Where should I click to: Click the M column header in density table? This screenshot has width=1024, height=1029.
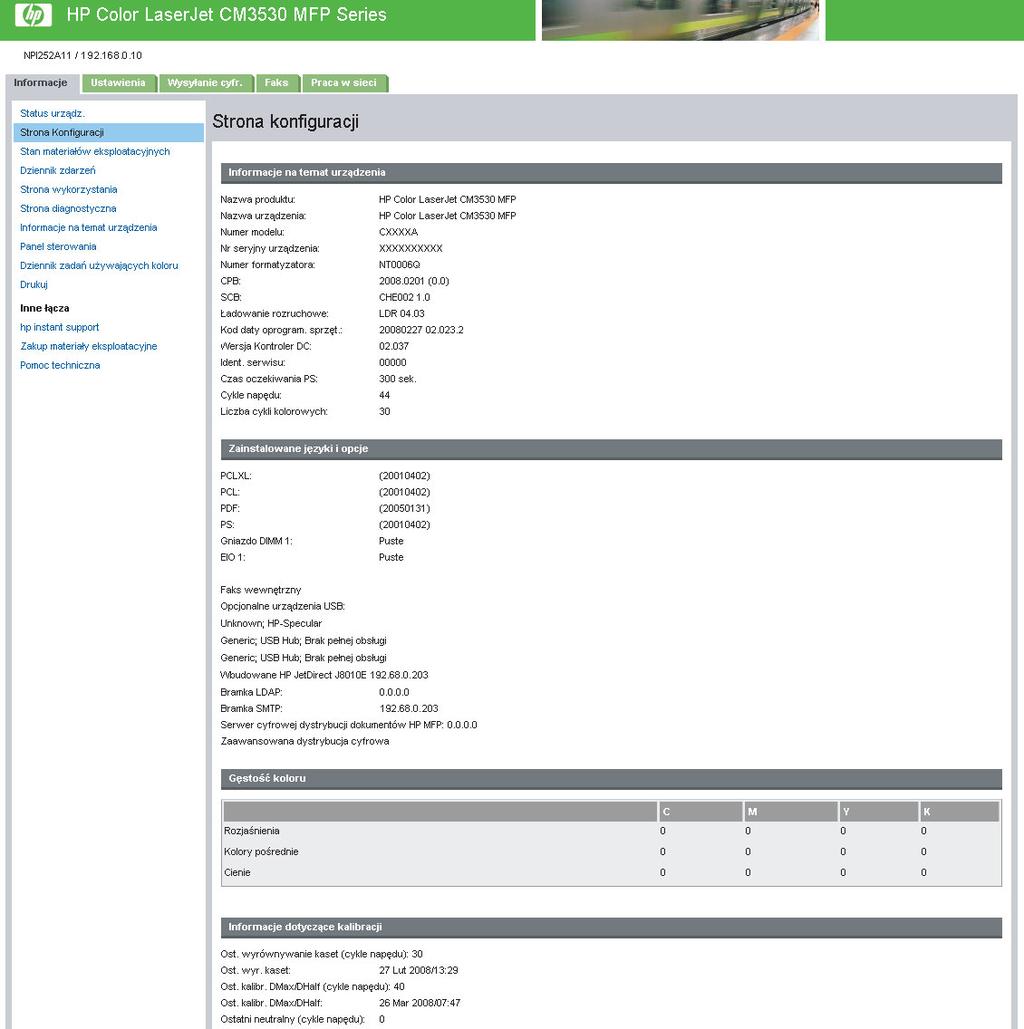(x=790, y=812)
